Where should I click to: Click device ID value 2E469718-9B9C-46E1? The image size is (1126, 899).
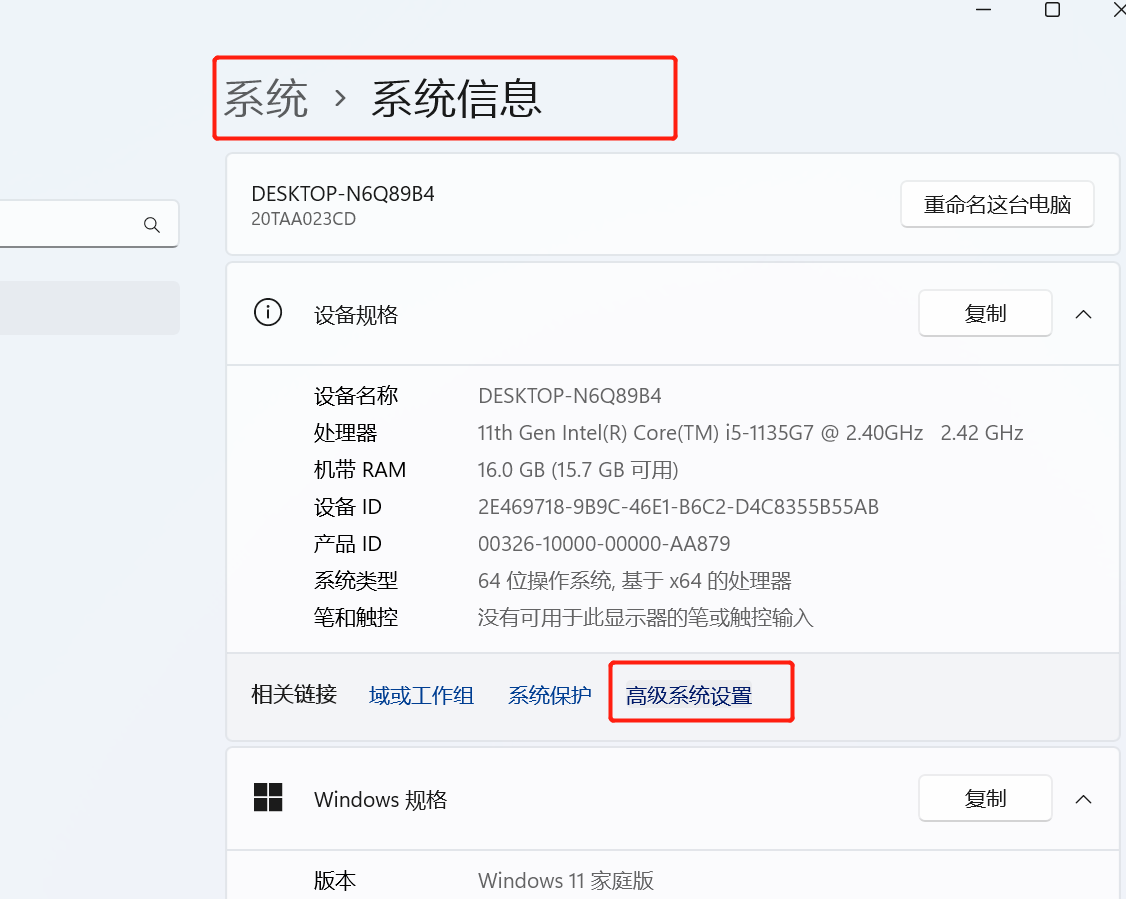coord(678,507)
